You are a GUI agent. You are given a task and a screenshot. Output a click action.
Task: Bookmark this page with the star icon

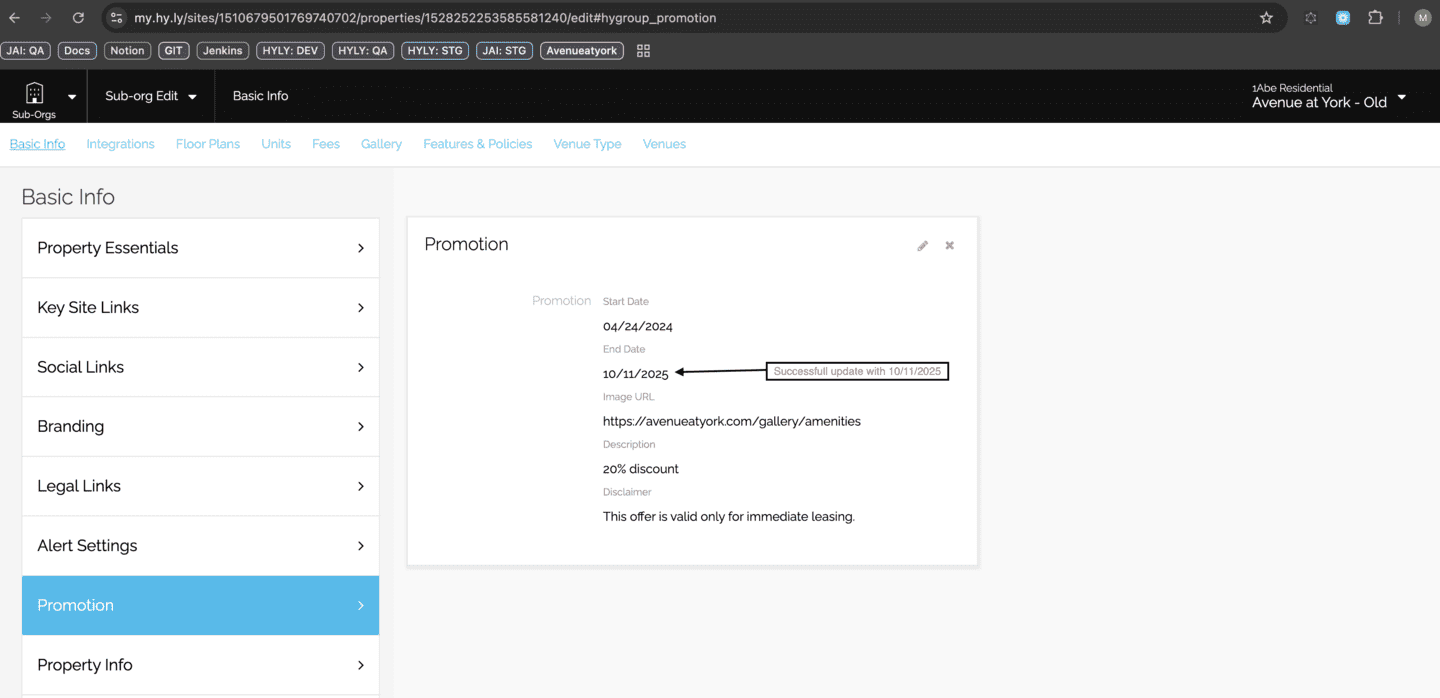pyautogui.click(x=1266, y=18)
